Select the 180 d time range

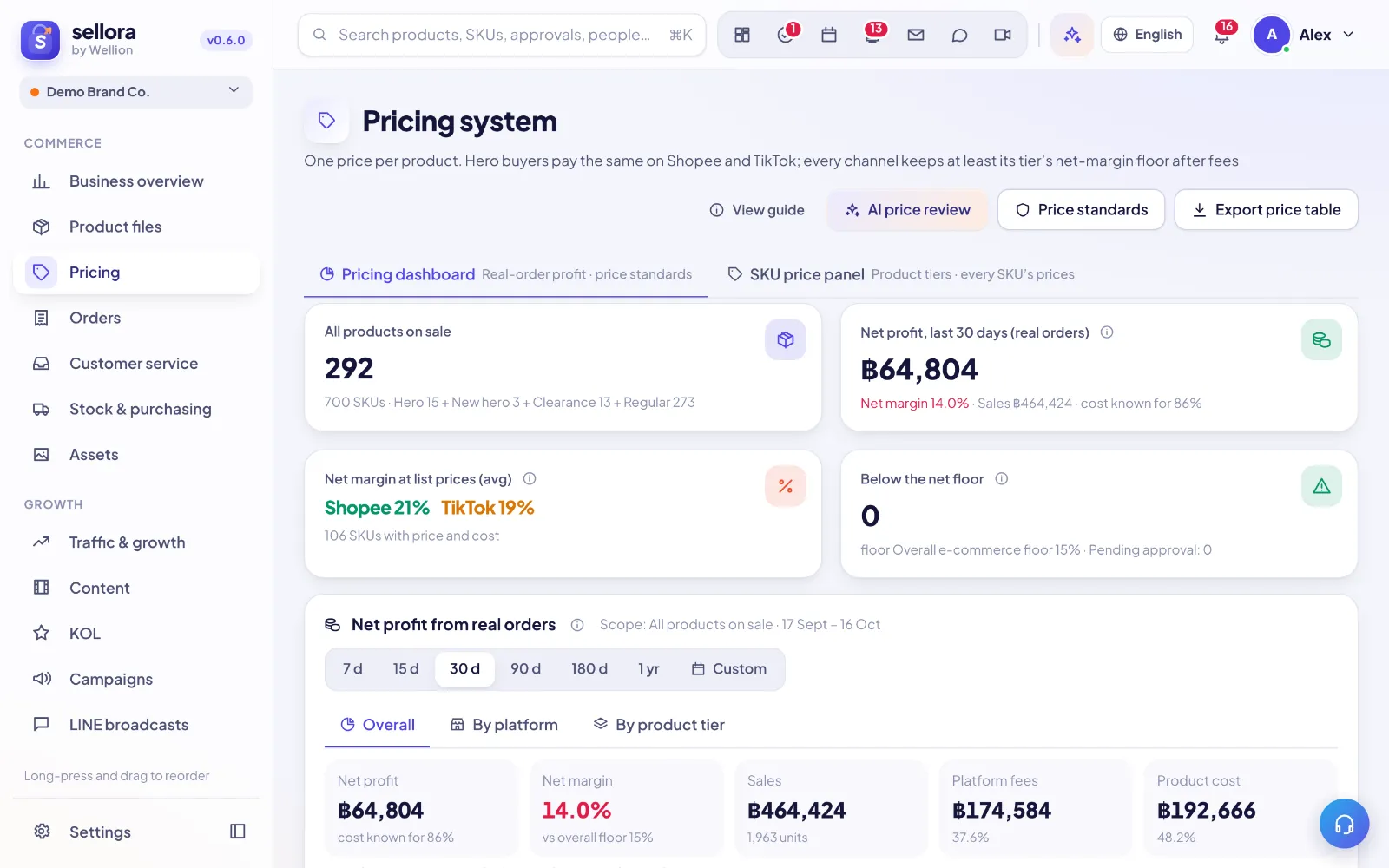pyautogui.click(x=589, y=669)
